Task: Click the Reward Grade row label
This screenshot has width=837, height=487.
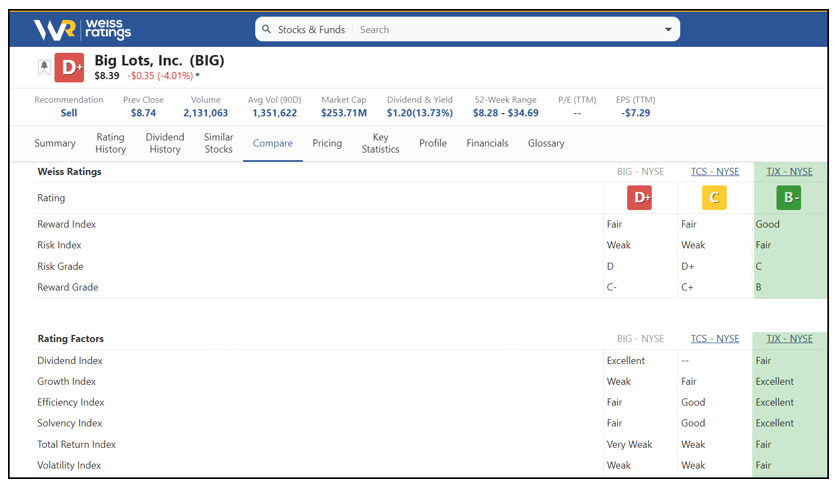Action: coord(68,287)
